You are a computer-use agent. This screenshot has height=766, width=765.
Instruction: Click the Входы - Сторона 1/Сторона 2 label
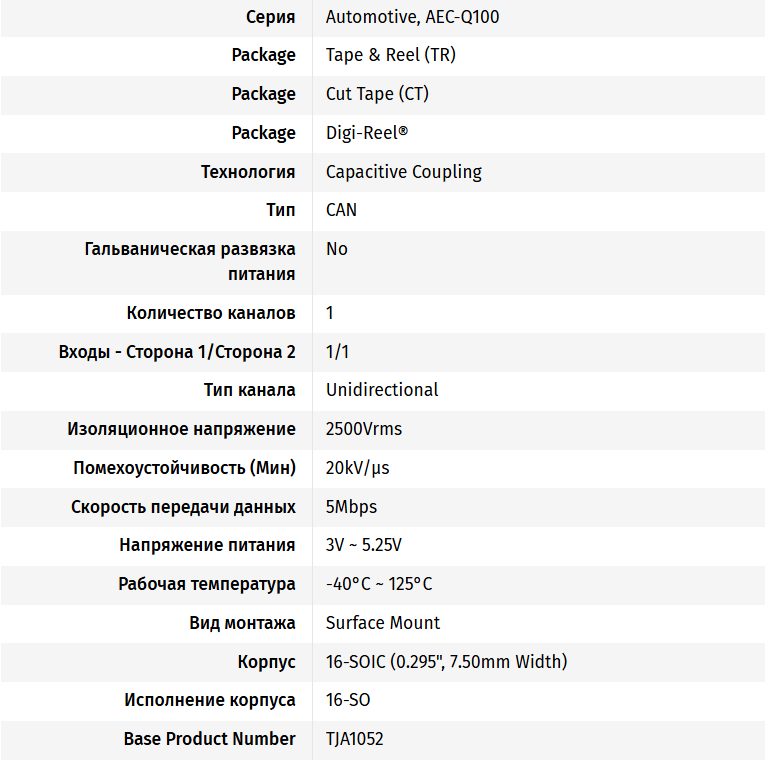(177, 352)
